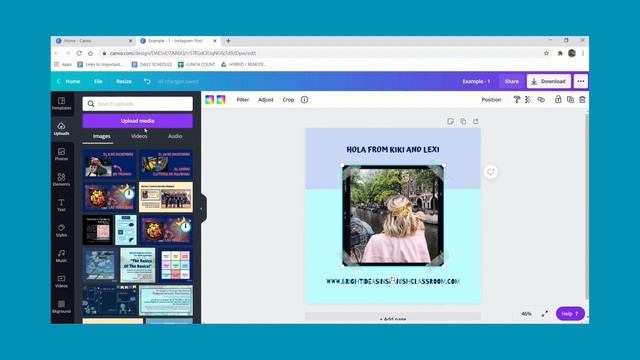Select the colorful grid upload thumbnail
The width and height of the screenshot is (640, 360).
point(176,264)
